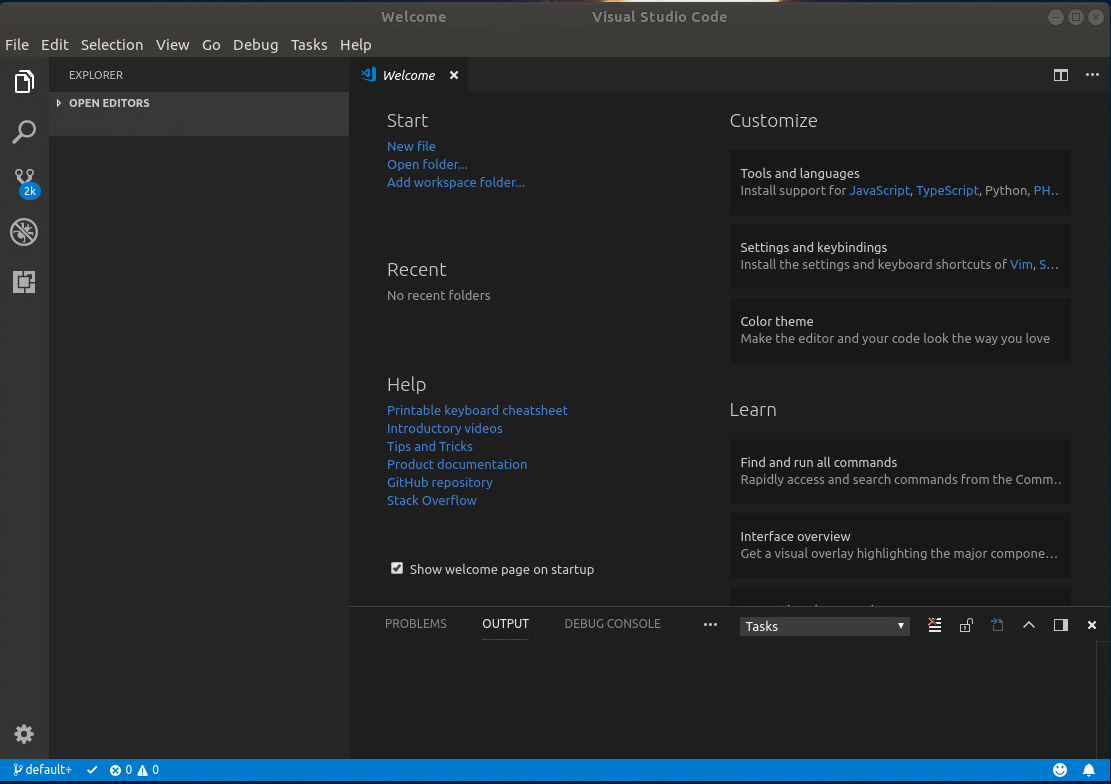
Task: Open the Tasks output channel dropdown
Action: (824, 626)
